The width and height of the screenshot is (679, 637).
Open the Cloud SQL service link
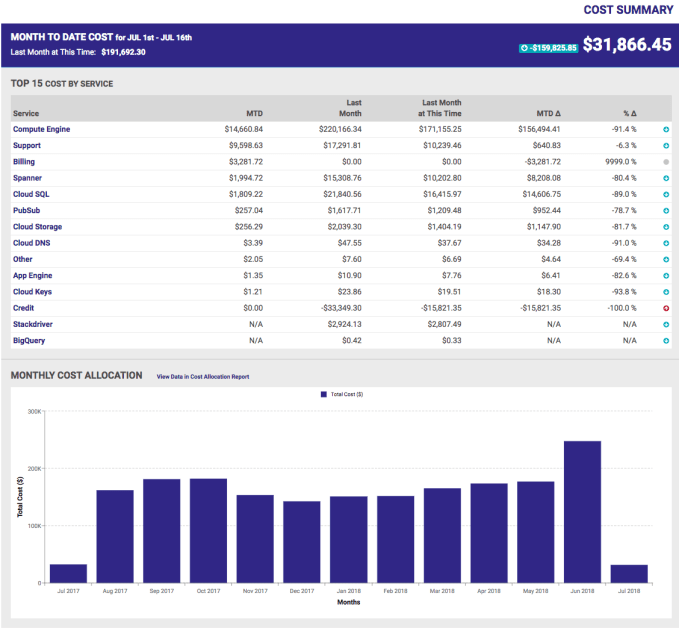tap(32, 194)
